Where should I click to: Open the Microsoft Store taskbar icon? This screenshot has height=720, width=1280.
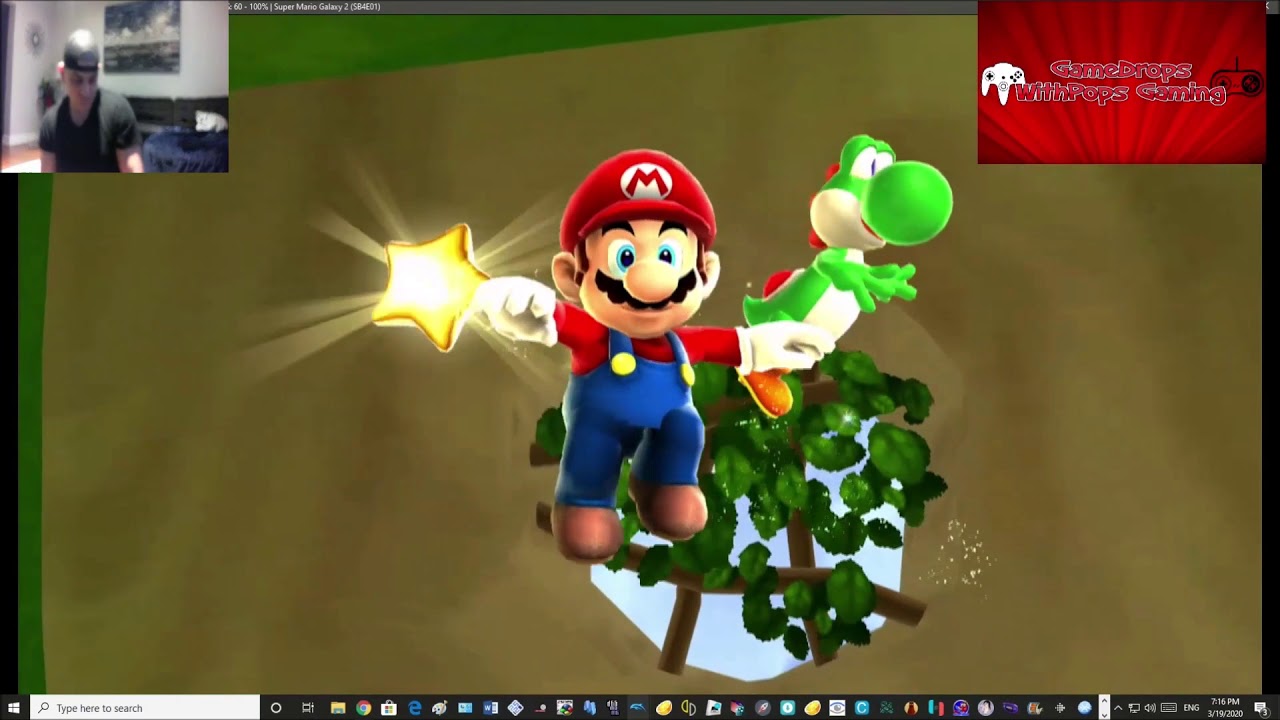coord(389,708)
